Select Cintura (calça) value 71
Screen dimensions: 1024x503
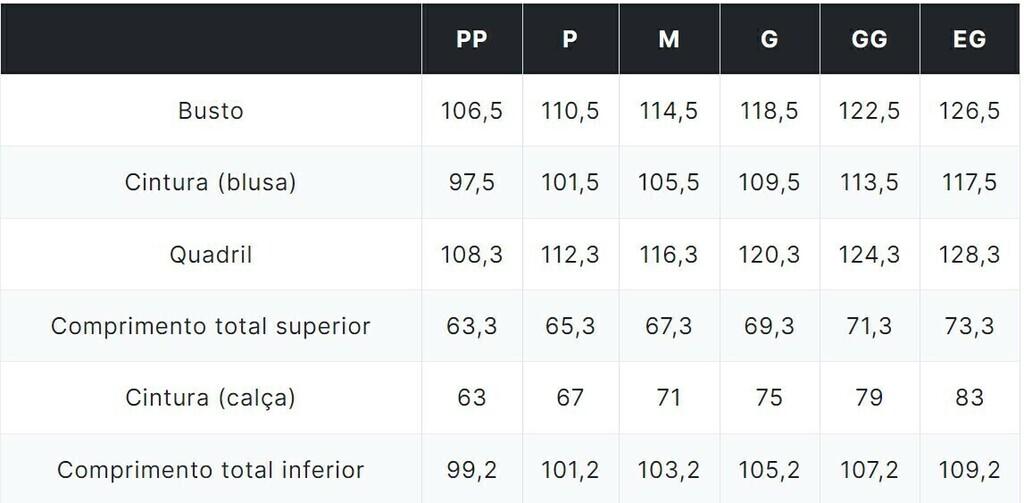click(x=669, y=398)
